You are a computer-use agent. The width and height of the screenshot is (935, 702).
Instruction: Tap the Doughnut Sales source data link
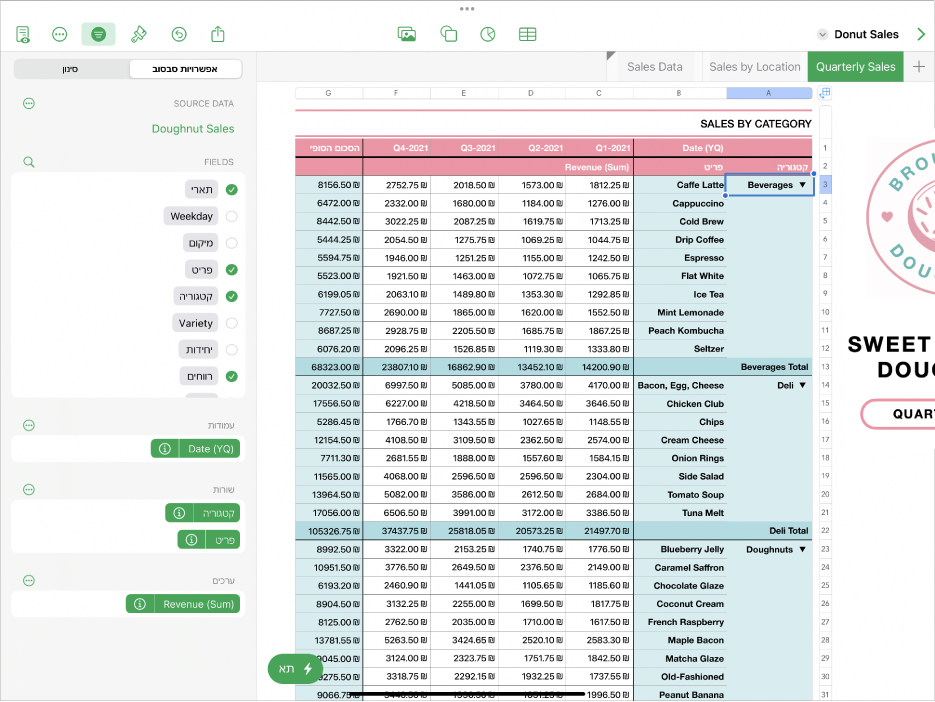click(x=193, y=128)
